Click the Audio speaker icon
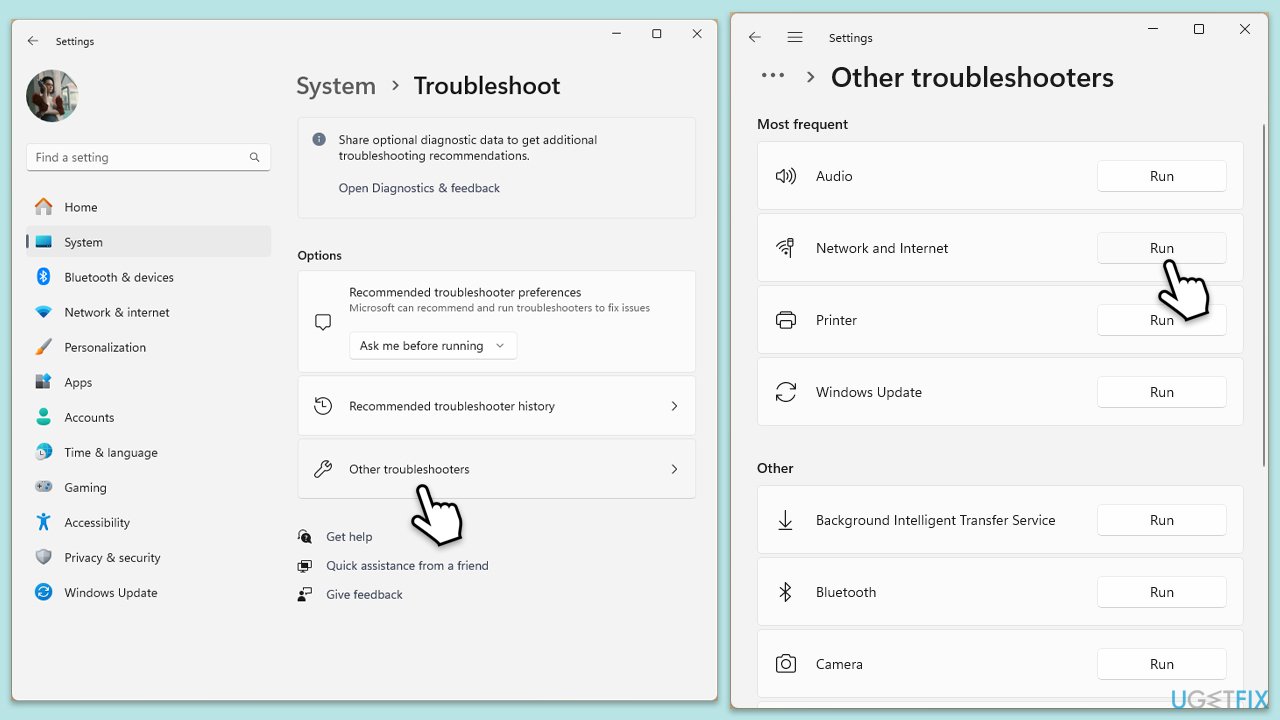 (x=786, y=176)
